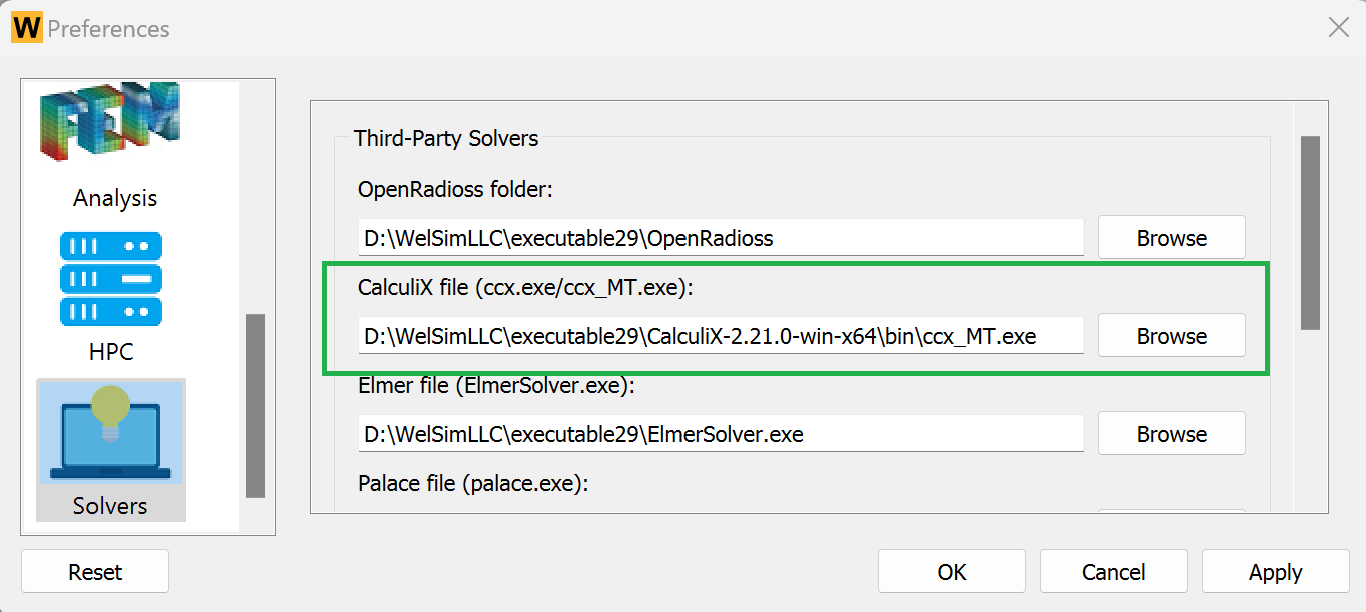Screen dimensions: 1366x612
Task: Browse for the ElmerSolver executable
Action: coord(1171,433)
